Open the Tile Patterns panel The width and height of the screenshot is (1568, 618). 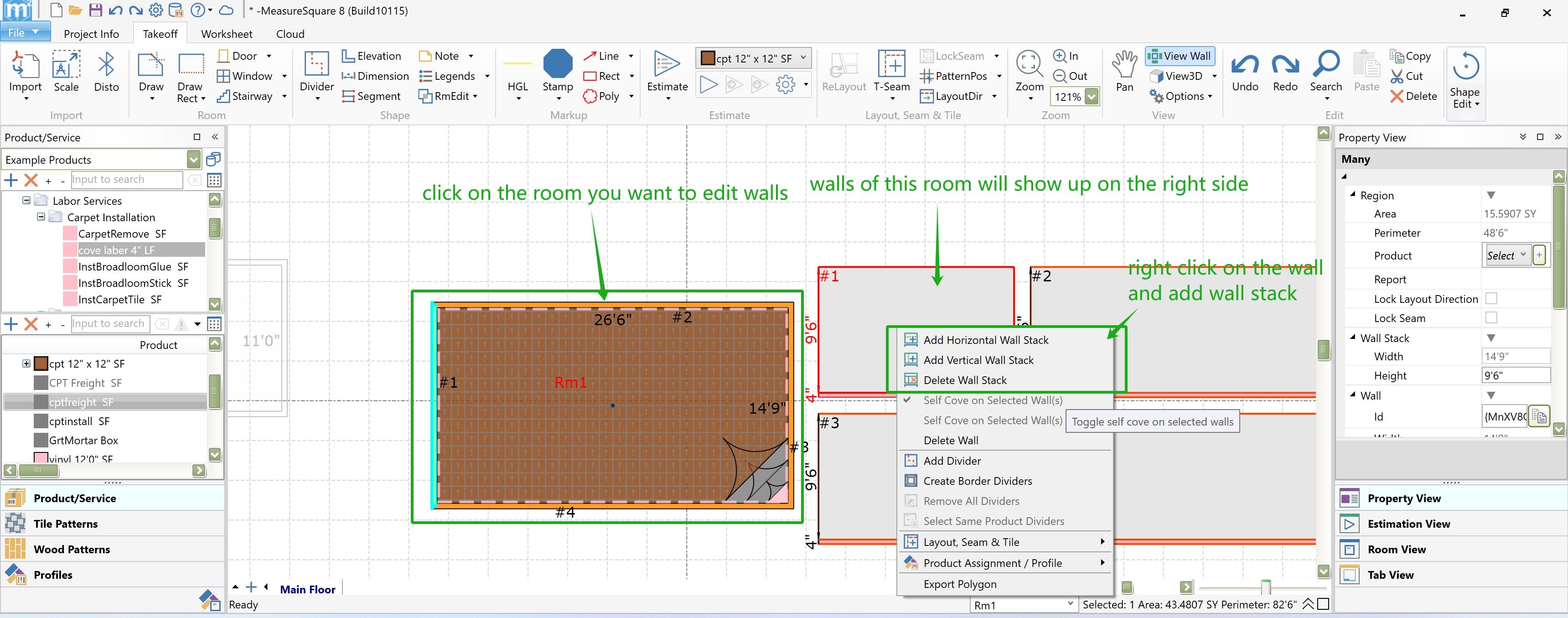coord(65,524)
